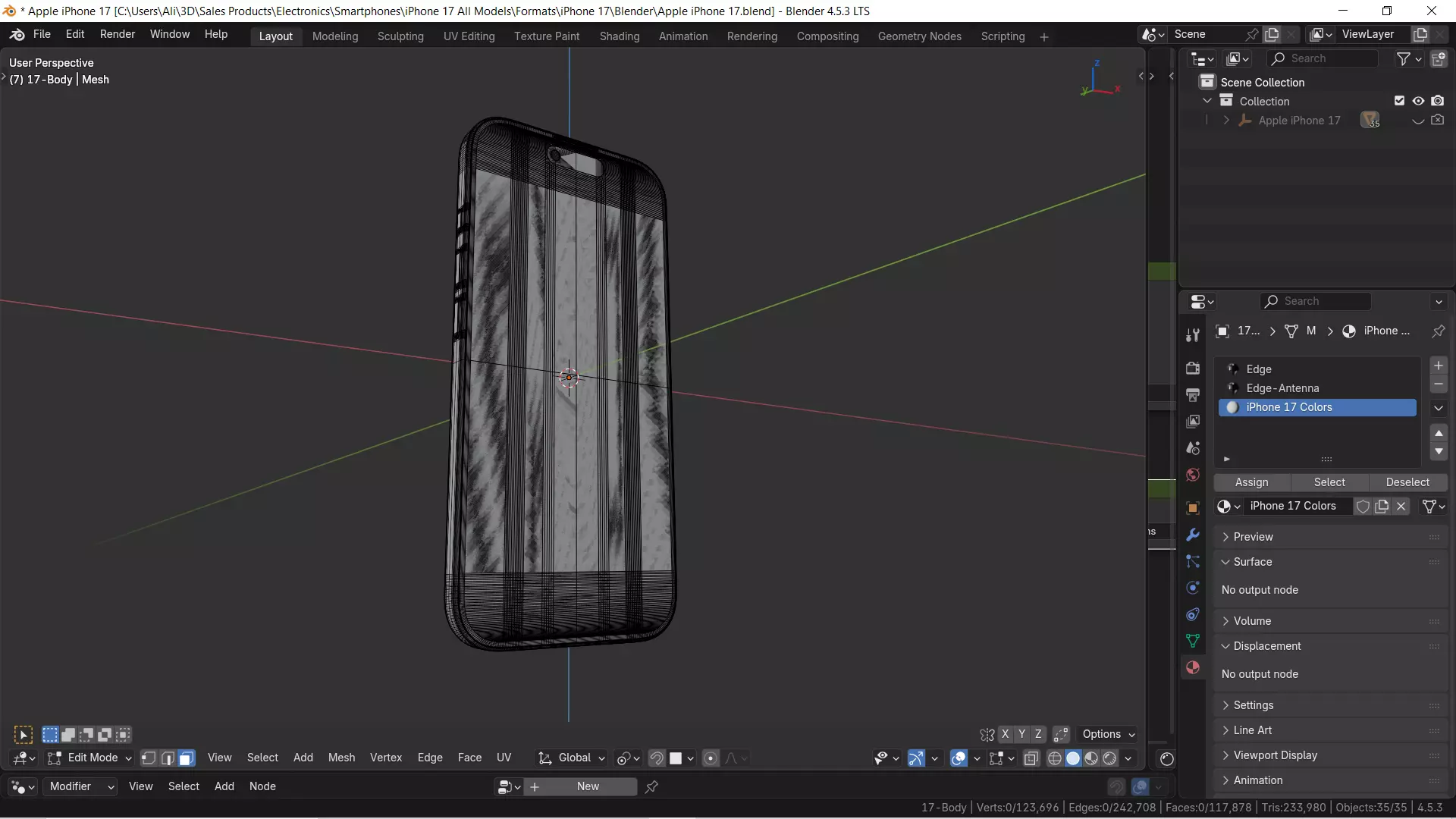Expand Apple iPhone 17 outliner item

1226,121
